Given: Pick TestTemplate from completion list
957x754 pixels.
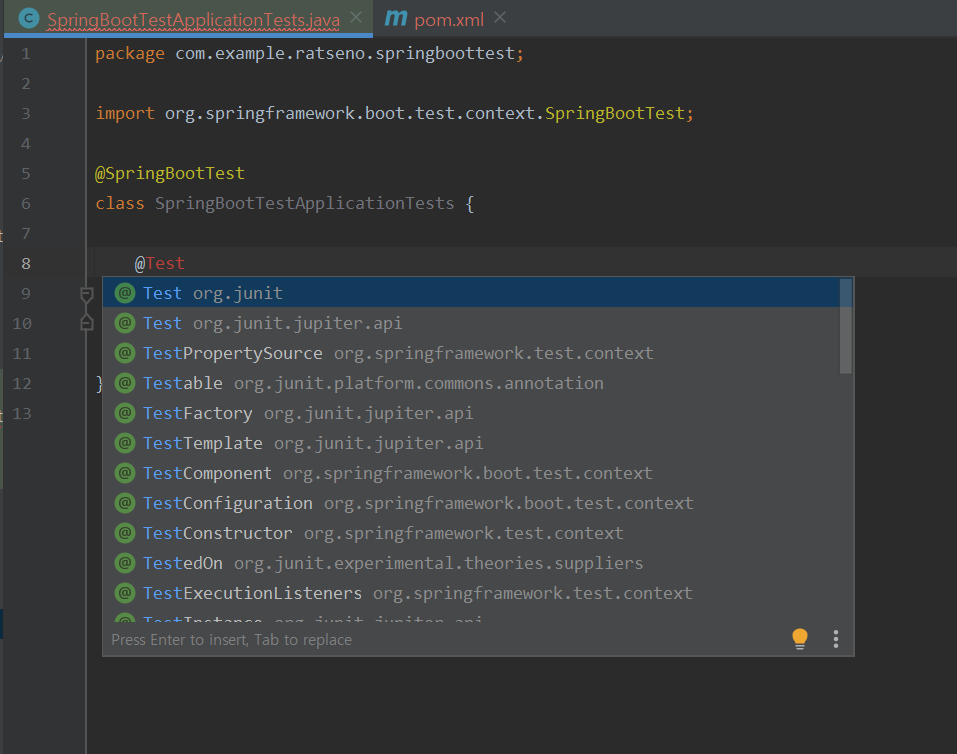Looking at the screenshot, I should click(x=471, y=443).
